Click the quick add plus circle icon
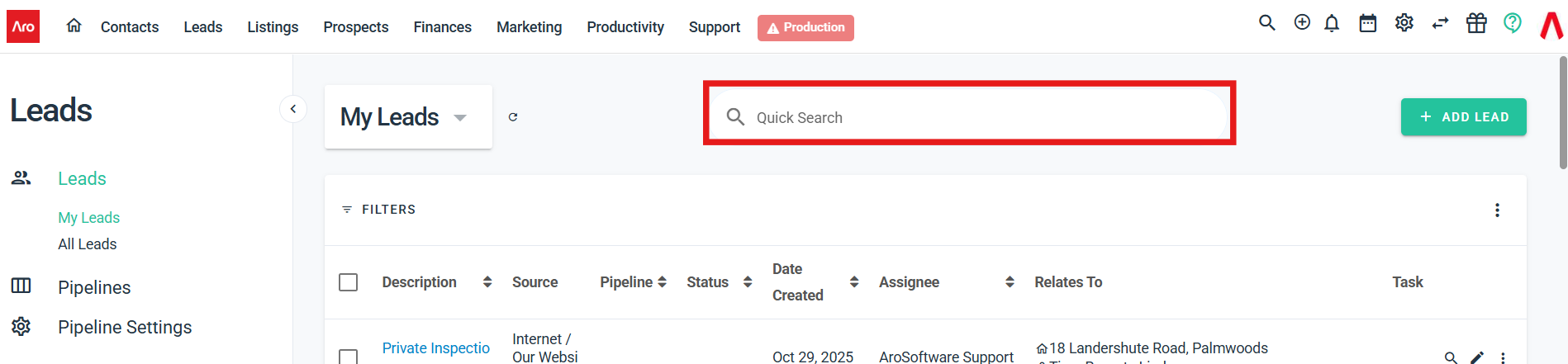The height and width of the screenshot is (364, 1568). 1302,23
